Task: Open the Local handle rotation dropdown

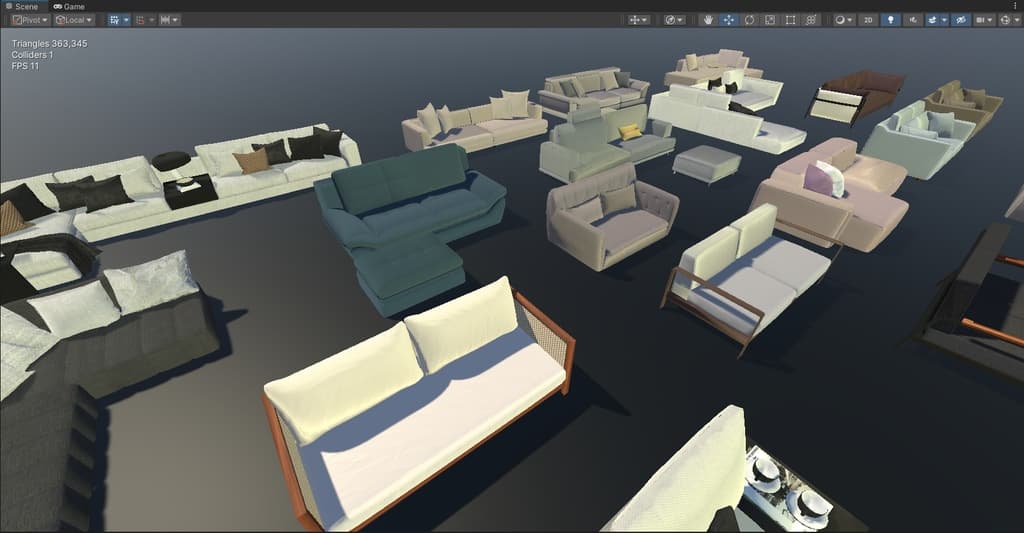Action: (74, 20)
